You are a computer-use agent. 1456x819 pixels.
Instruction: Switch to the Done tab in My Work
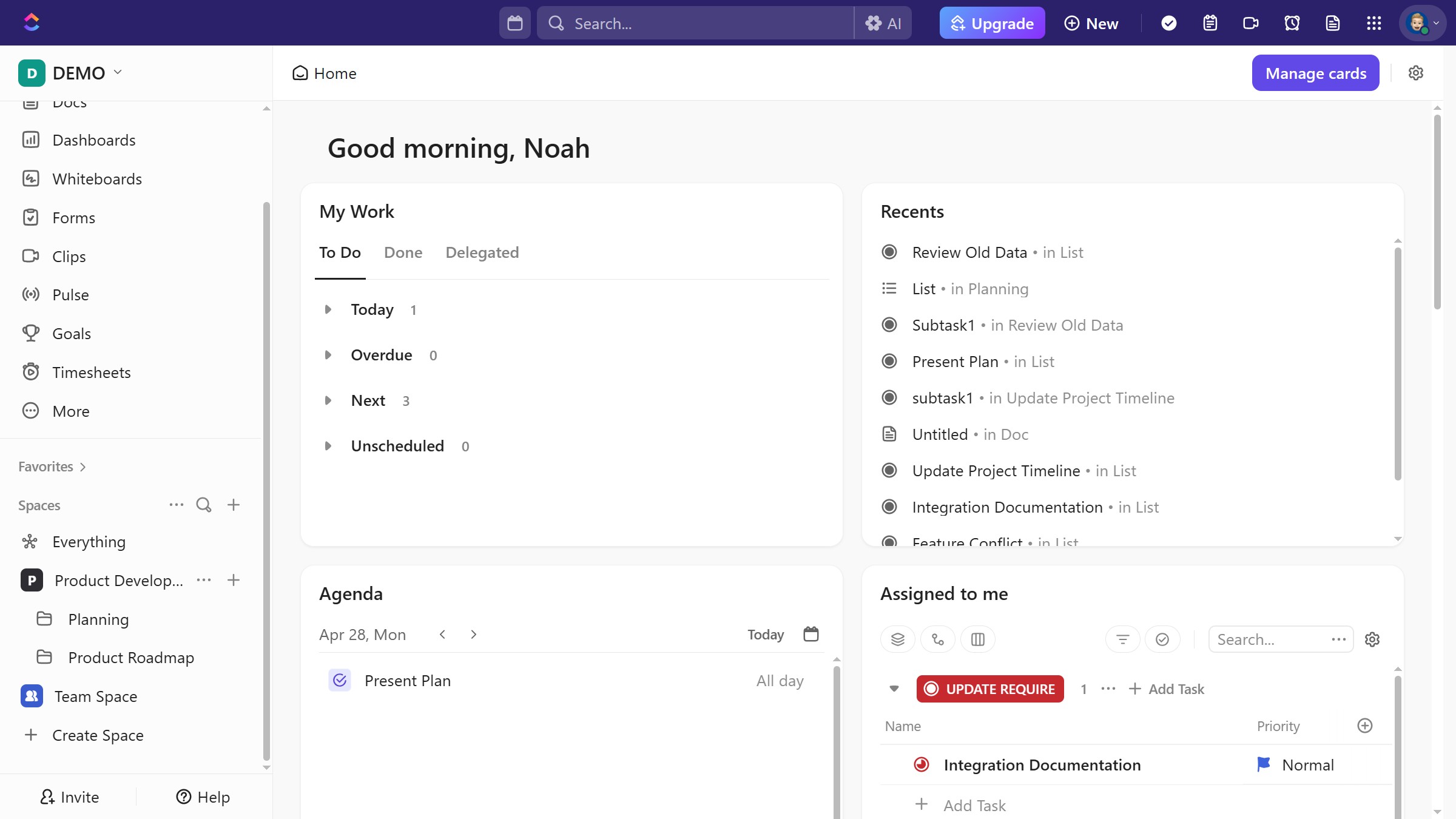tap(403, 252)
